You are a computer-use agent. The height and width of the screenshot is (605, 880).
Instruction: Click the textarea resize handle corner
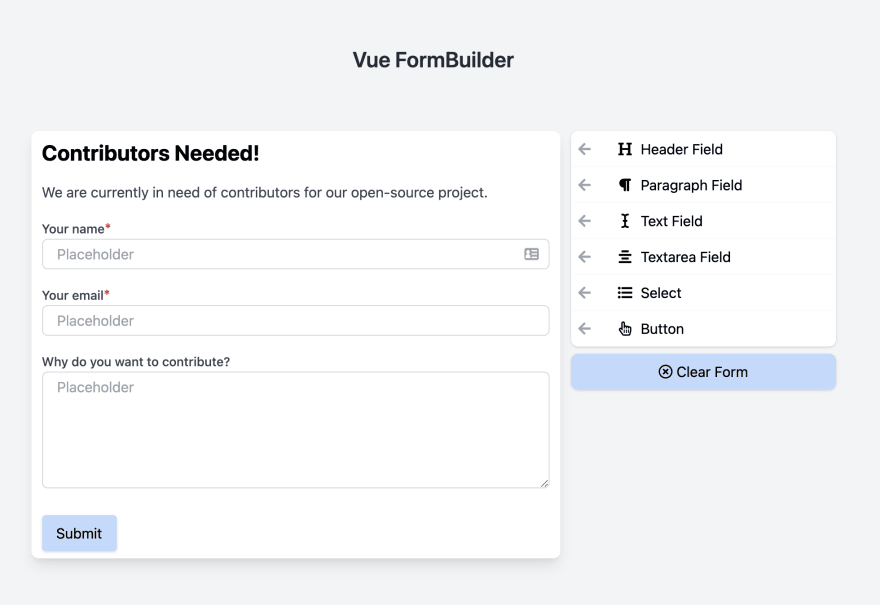coord(544,483)
